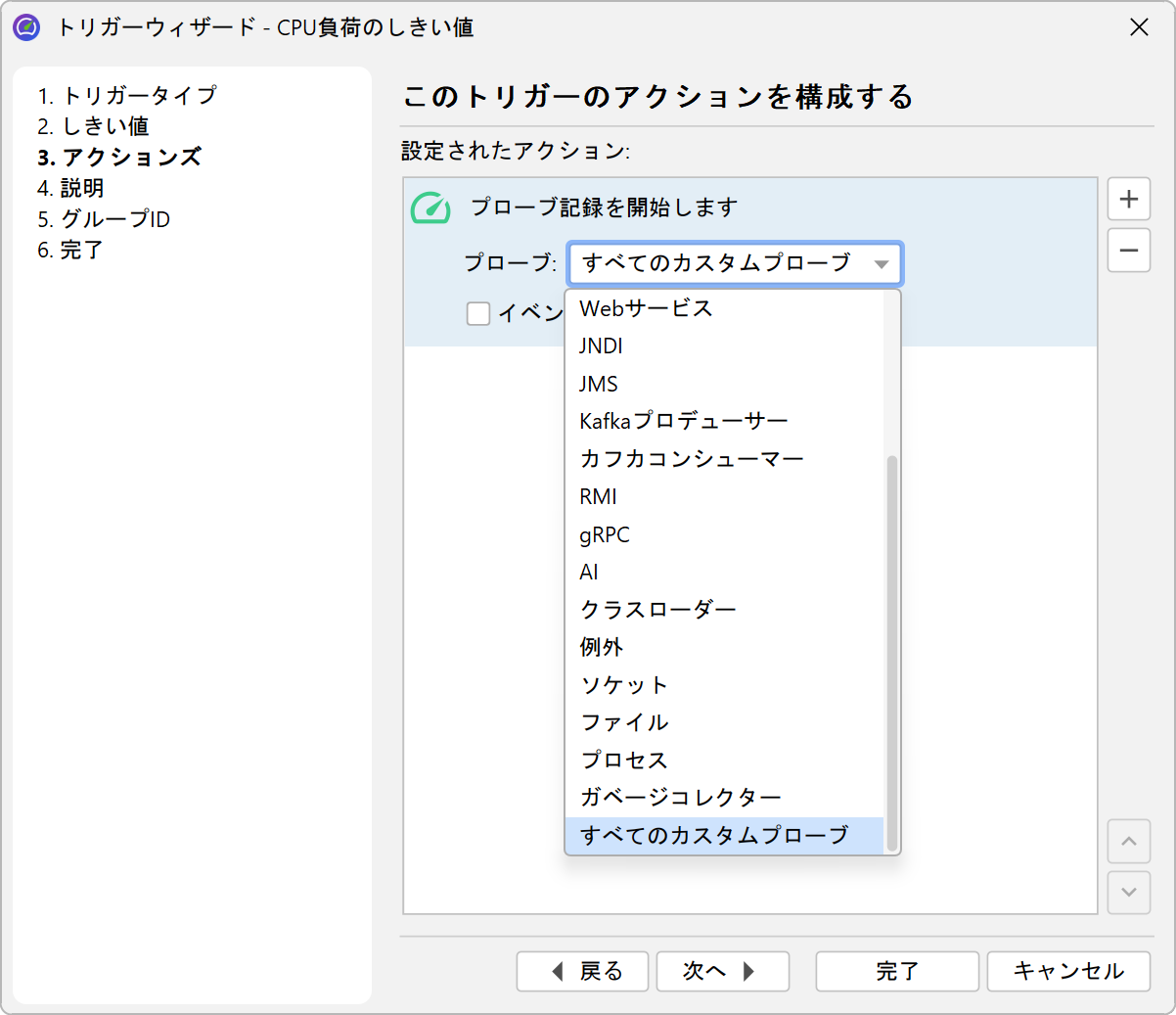Image resolution: width=1176 pixels, height=1015 pixels.
Task: Click the 戻る button
Action: coord(583,971)
